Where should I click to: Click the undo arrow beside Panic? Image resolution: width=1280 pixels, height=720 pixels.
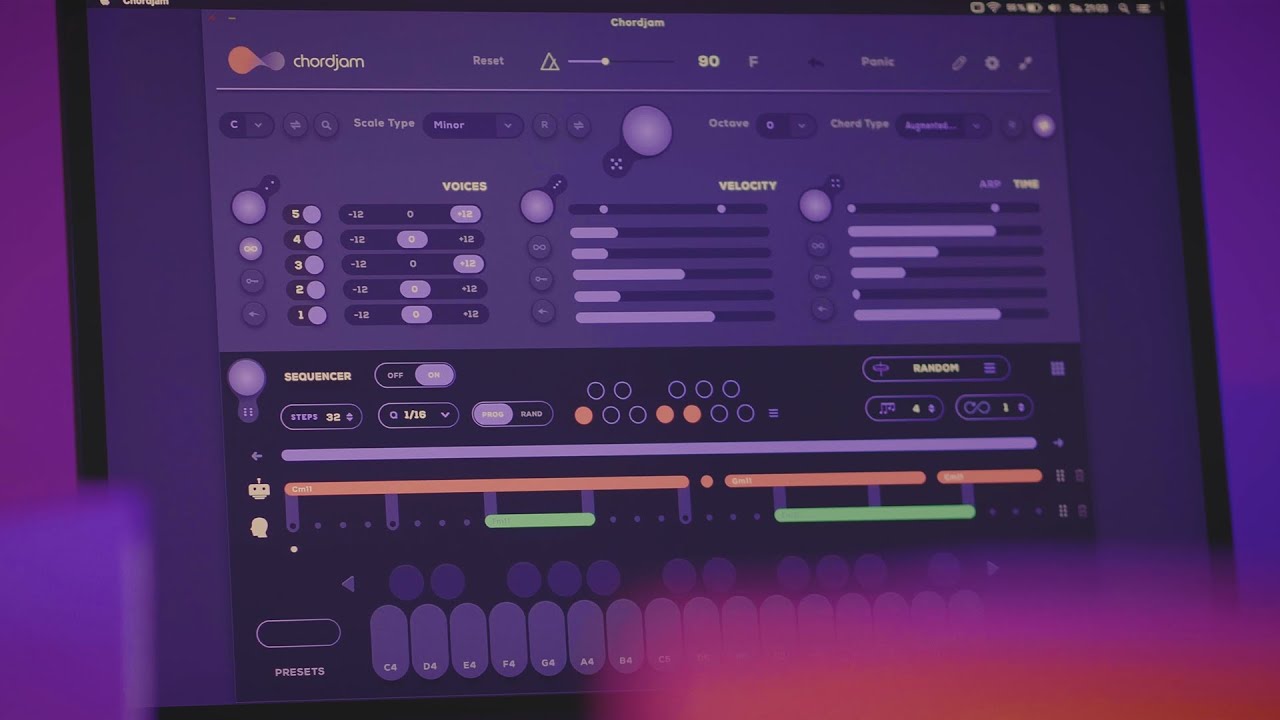pos(815,62)
